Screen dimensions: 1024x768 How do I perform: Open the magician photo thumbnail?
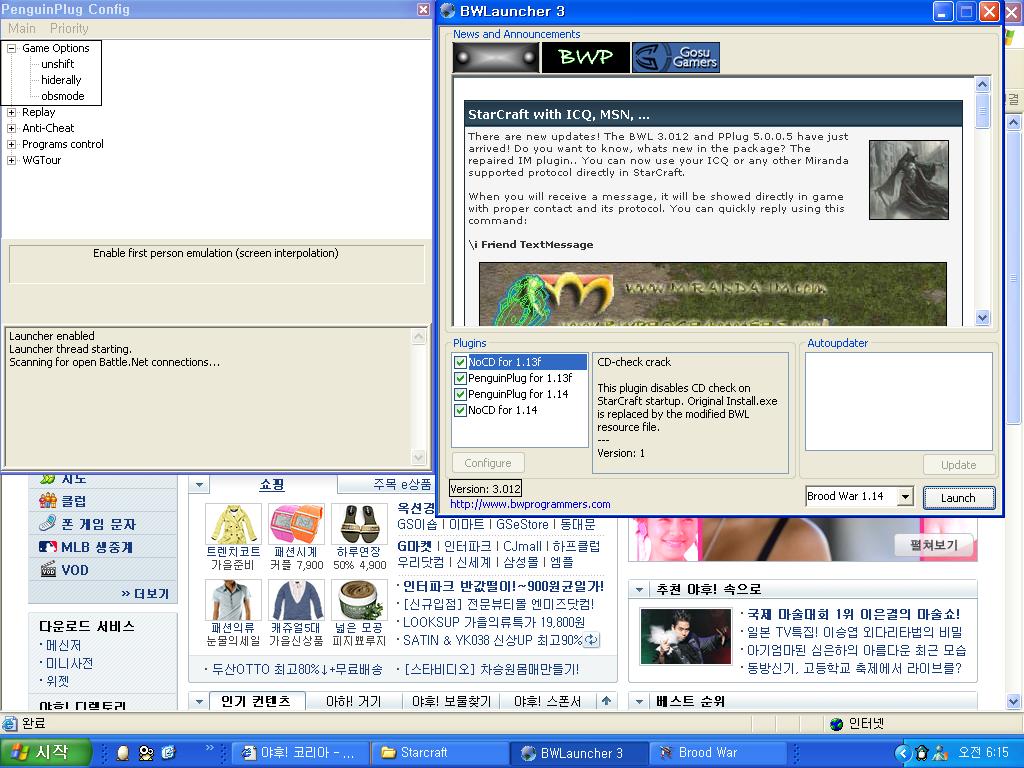686,636
